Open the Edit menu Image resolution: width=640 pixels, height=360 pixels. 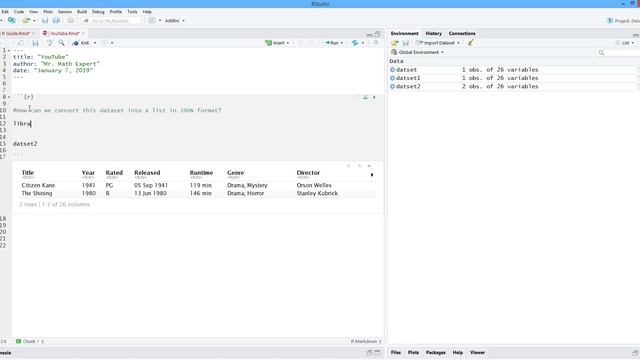(x=5, y=12)
